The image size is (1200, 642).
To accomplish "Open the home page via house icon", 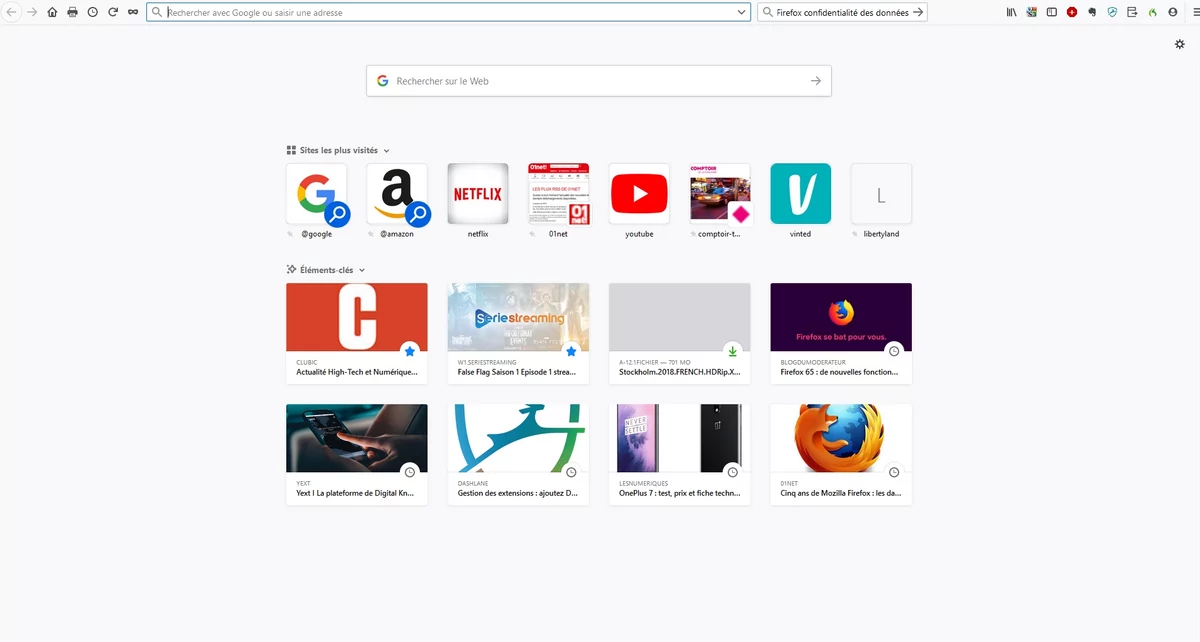I will (52, 12).
